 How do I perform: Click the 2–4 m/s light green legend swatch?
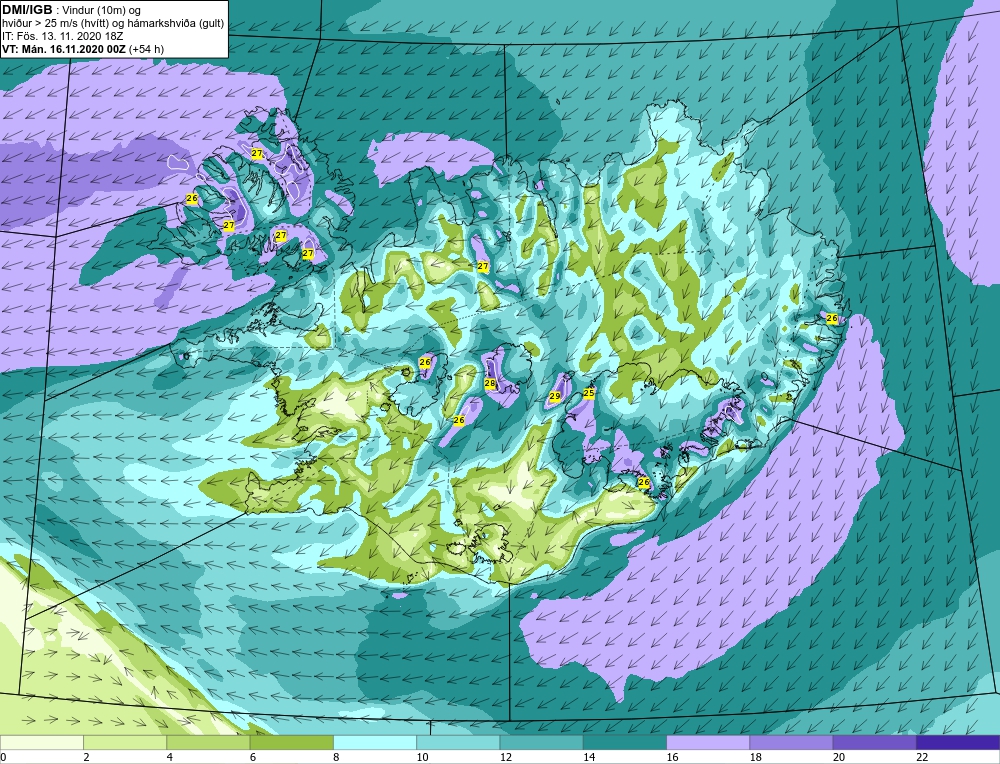[x=125, y=742]
